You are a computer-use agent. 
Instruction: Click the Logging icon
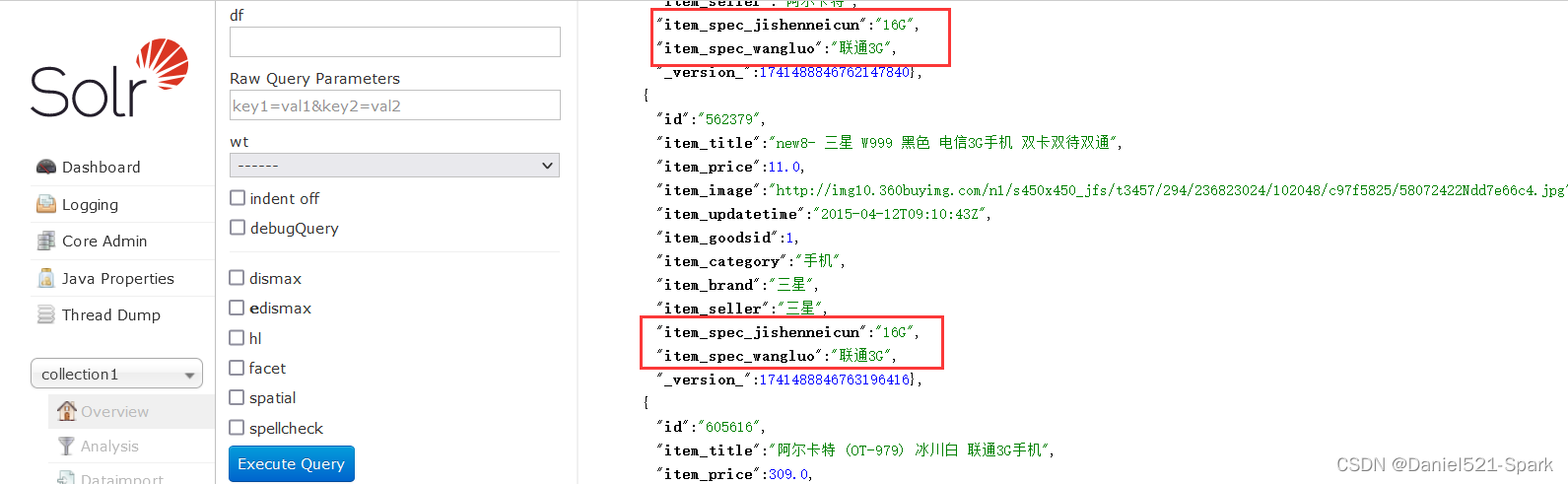pyautogui.click(x=46, y=204)
